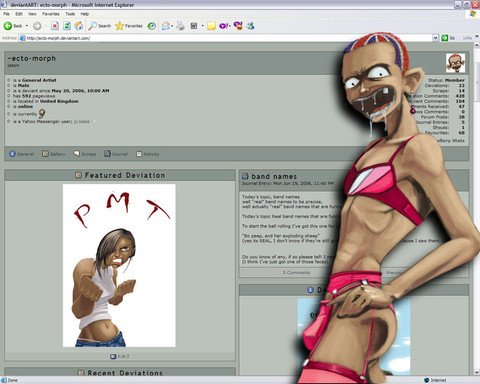Open the Edit menu
This screenshot has width=480, height=384.
coord(19,14)
